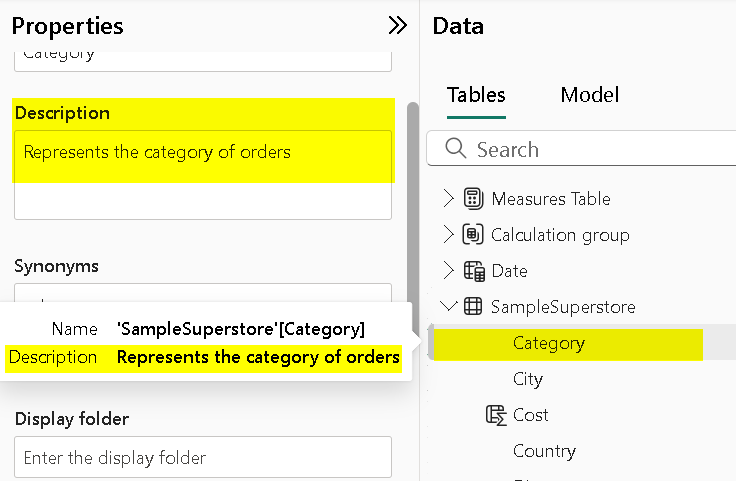This screenshot has height=481, width=736.
Task: Click the Properties pane vertical scrollbar
Action: tap(411, 200)
